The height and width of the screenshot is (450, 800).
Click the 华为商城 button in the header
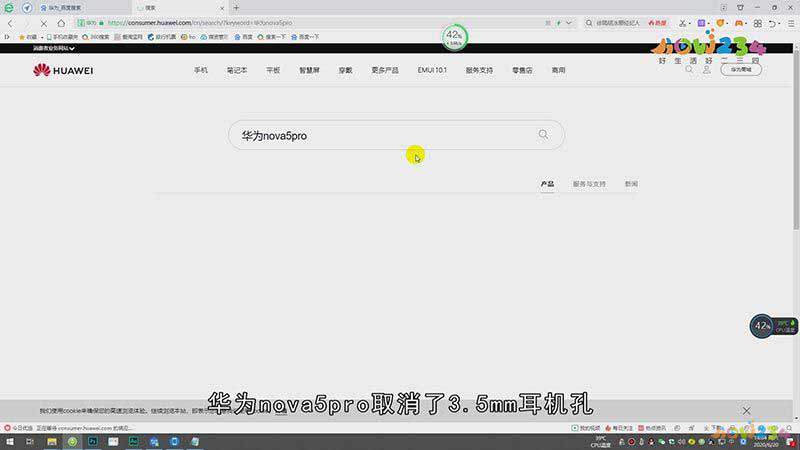[741, 69]
